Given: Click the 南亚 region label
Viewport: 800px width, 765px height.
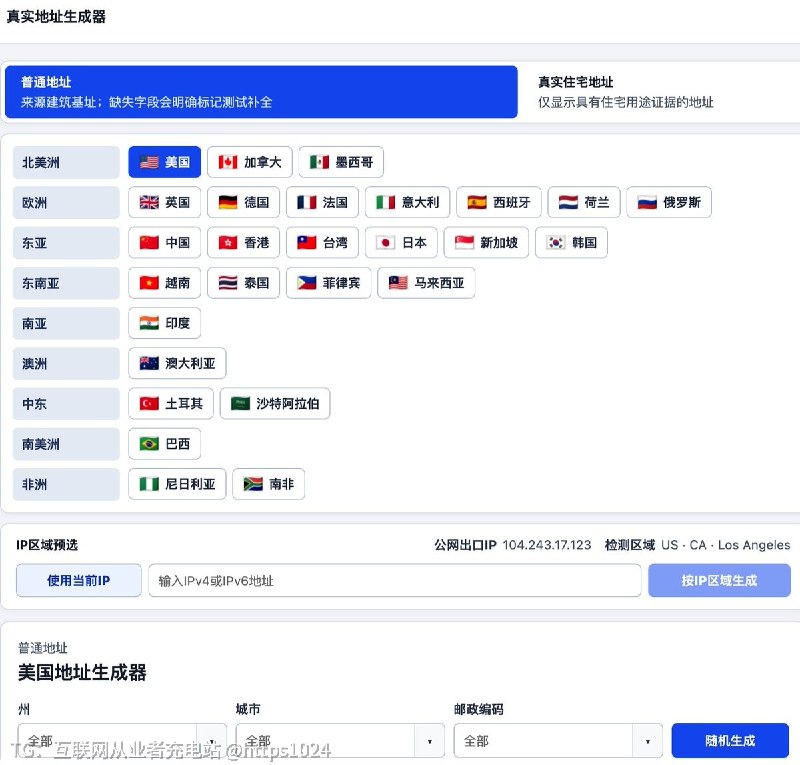Looking at the screenshot, I should click(66, 323).
